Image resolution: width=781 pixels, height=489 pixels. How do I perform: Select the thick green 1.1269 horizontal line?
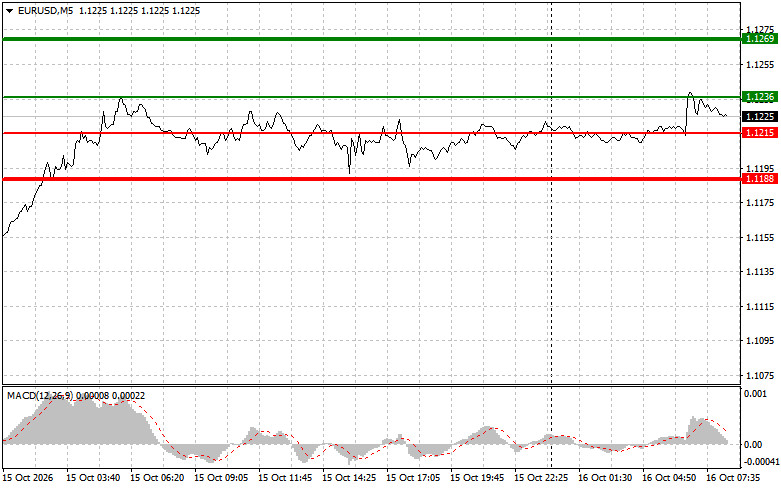[x=372, y=39]
